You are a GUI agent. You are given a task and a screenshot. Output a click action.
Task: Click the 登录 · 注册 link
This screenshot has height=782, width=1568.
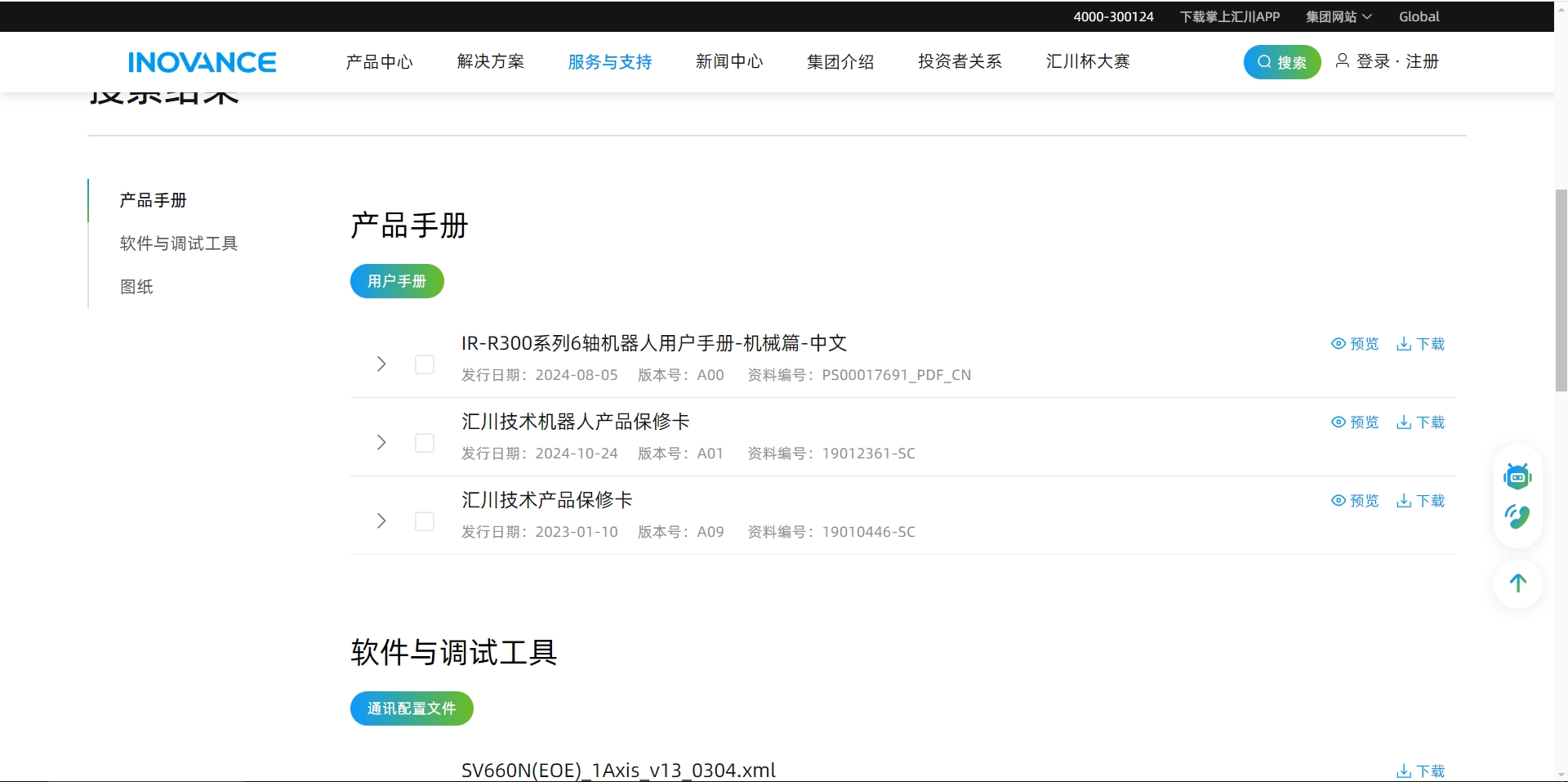(1387, 62)
